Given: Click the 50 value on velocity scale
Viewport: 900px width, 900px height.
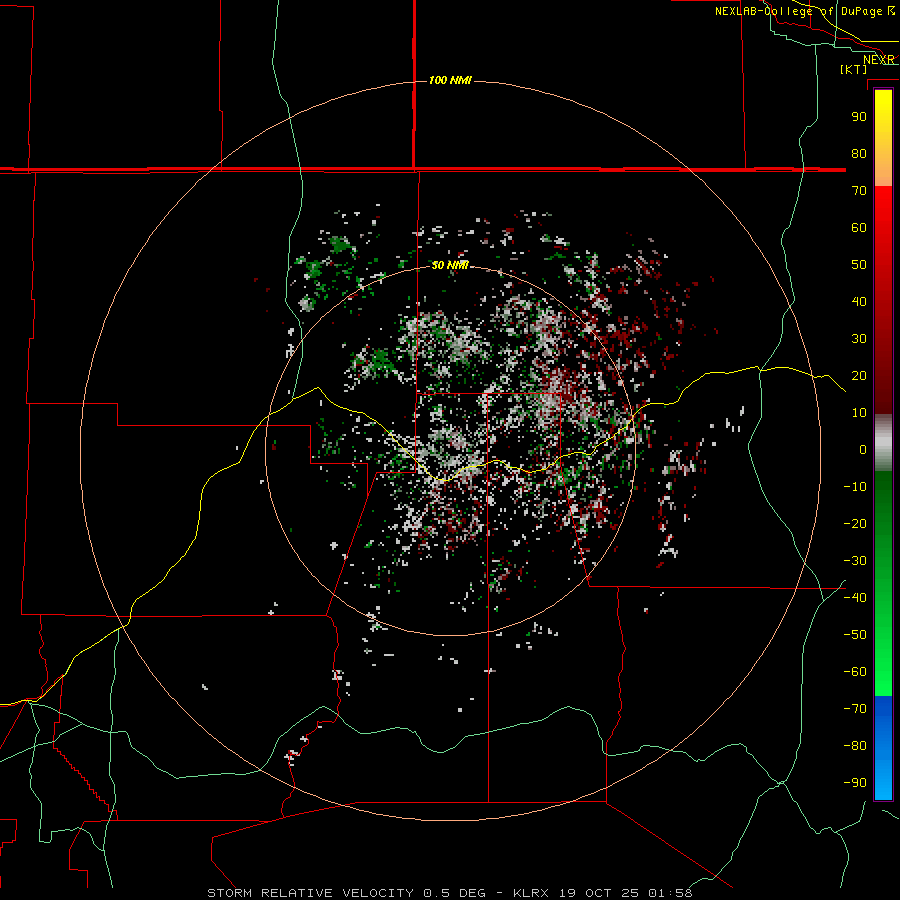Looking at the screenshot, I should [859, 265].
